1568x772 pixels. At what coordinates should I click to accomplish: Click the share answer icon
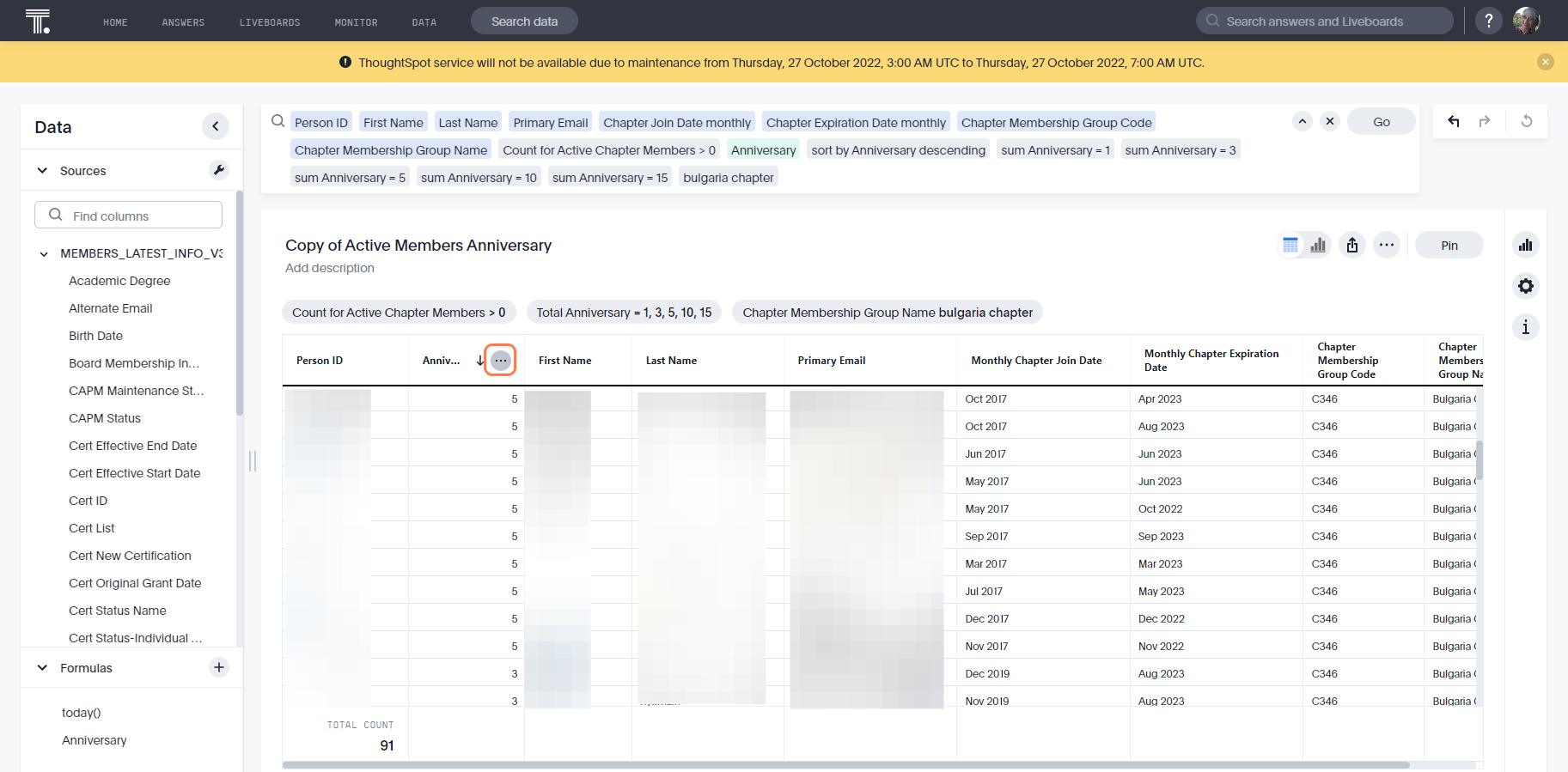[x=1352, y=245]
